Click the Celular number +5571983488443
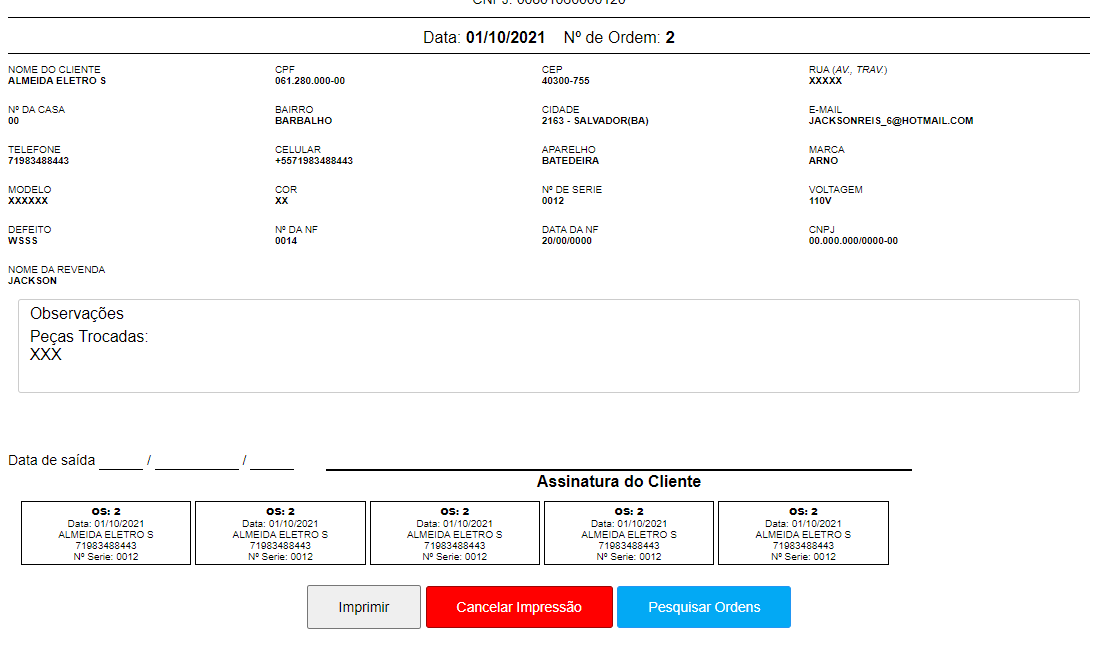 click(x=314, y=161)
